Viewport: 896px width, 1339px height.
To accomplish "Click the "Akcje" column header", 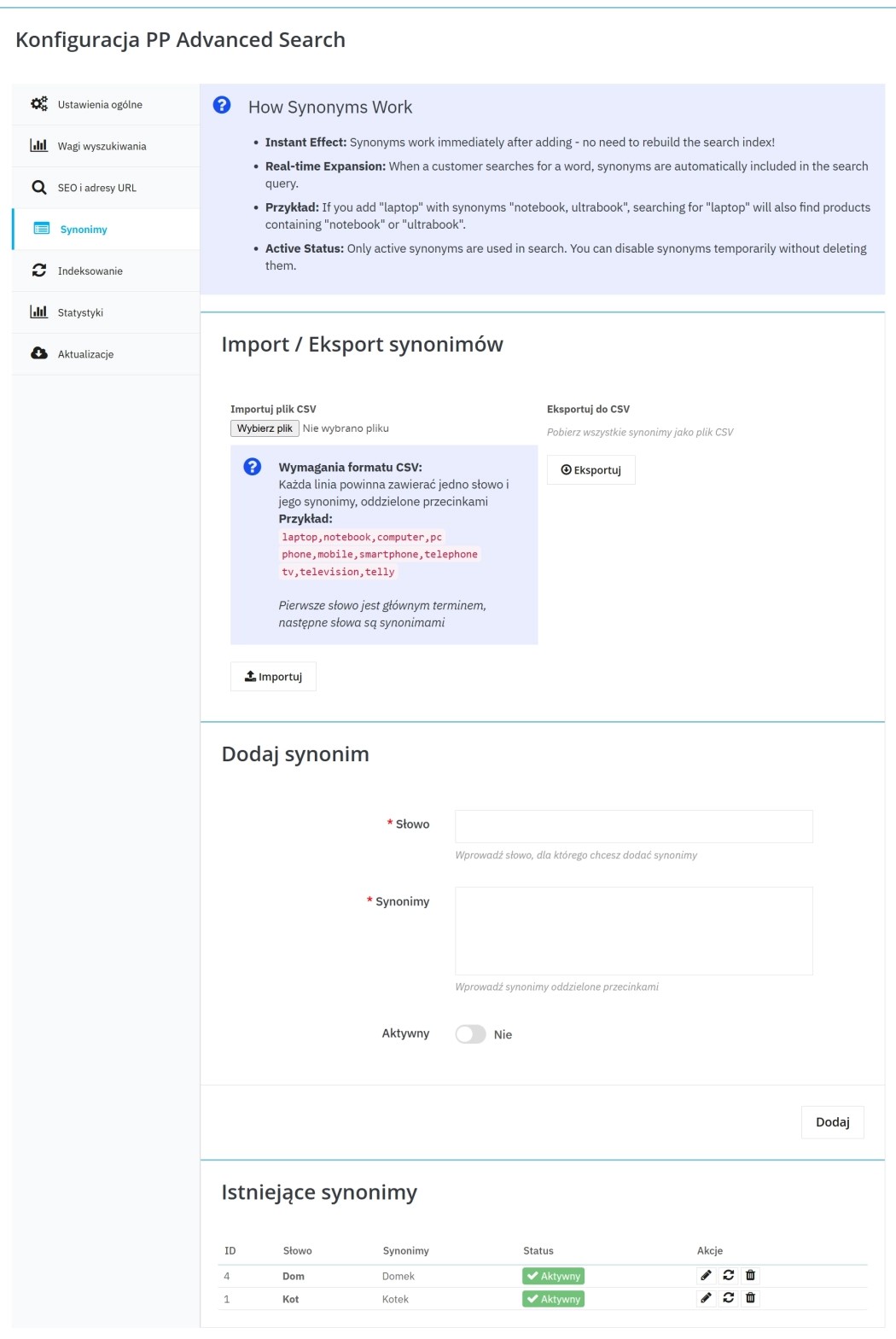I will coord(710,1250).
